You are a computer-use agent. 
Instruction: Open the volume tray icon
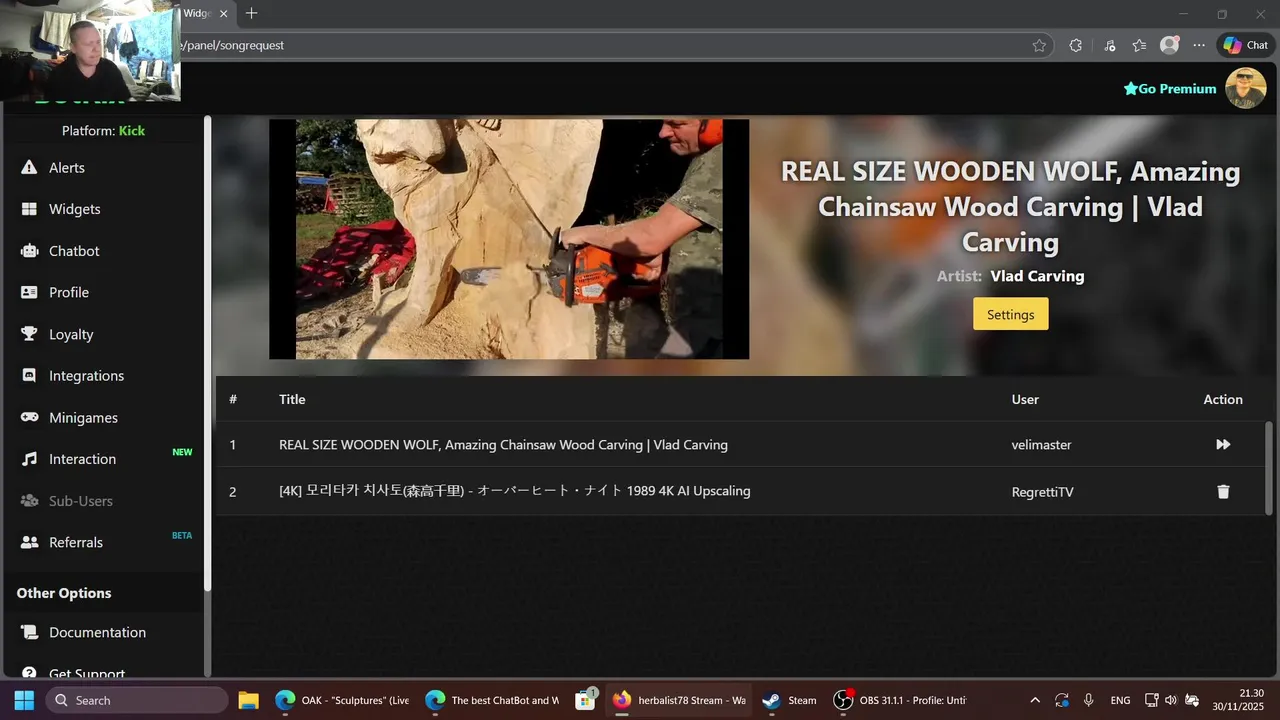[x=1171, y=700]
